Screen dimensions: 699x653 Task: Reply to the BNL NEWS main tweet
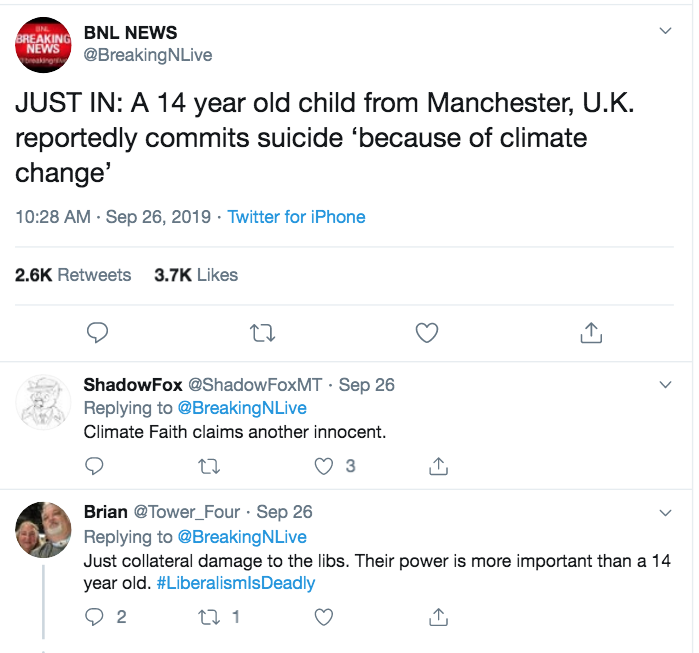97,332
